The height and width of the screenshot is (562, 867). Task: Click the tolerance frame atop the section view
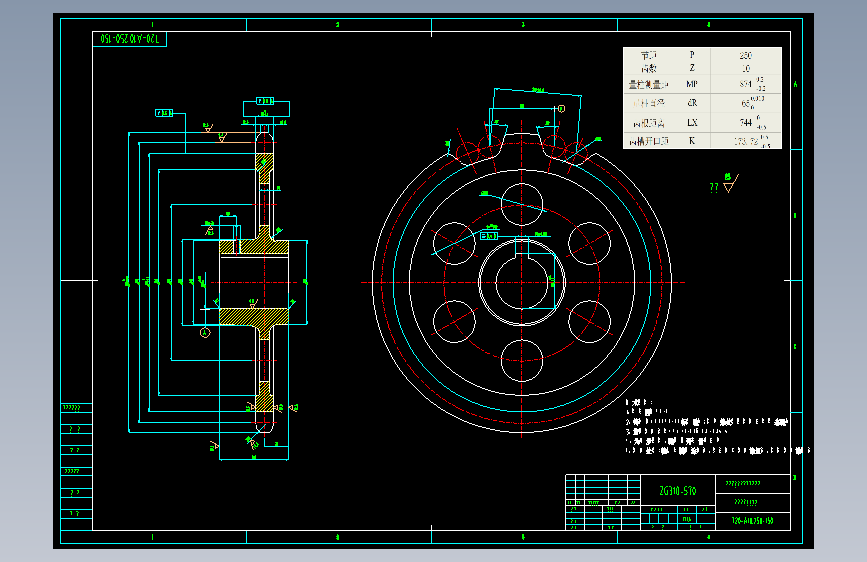coord(265,101)
